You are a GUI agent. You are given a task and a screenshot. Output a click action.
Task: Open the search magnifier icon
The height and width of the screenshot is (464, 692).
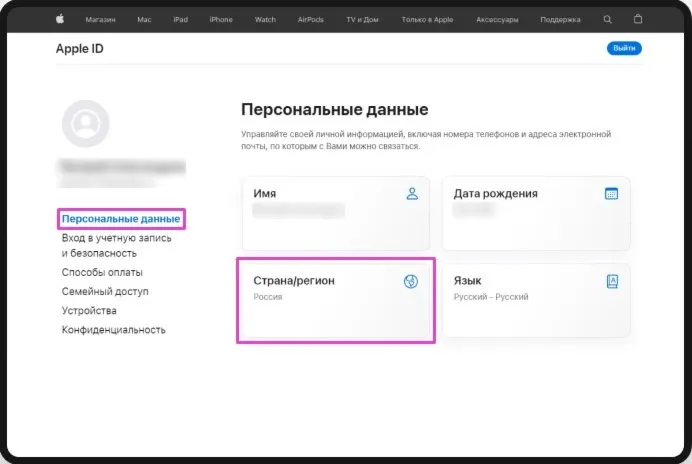point(608,19)
